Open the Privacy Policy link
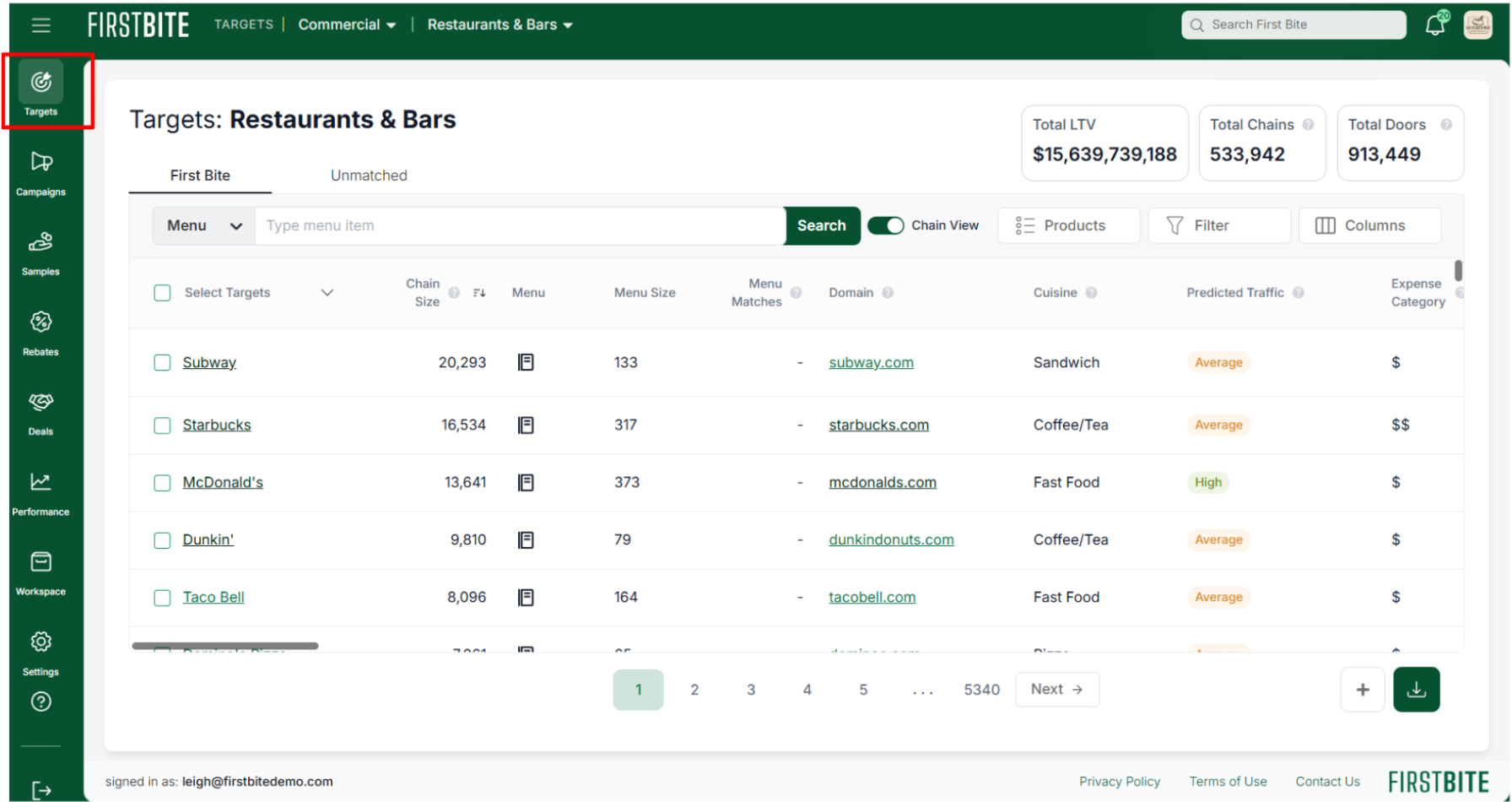This screenshot has height=802, width=1512. pyautogui.click(x=1119, y=782)
